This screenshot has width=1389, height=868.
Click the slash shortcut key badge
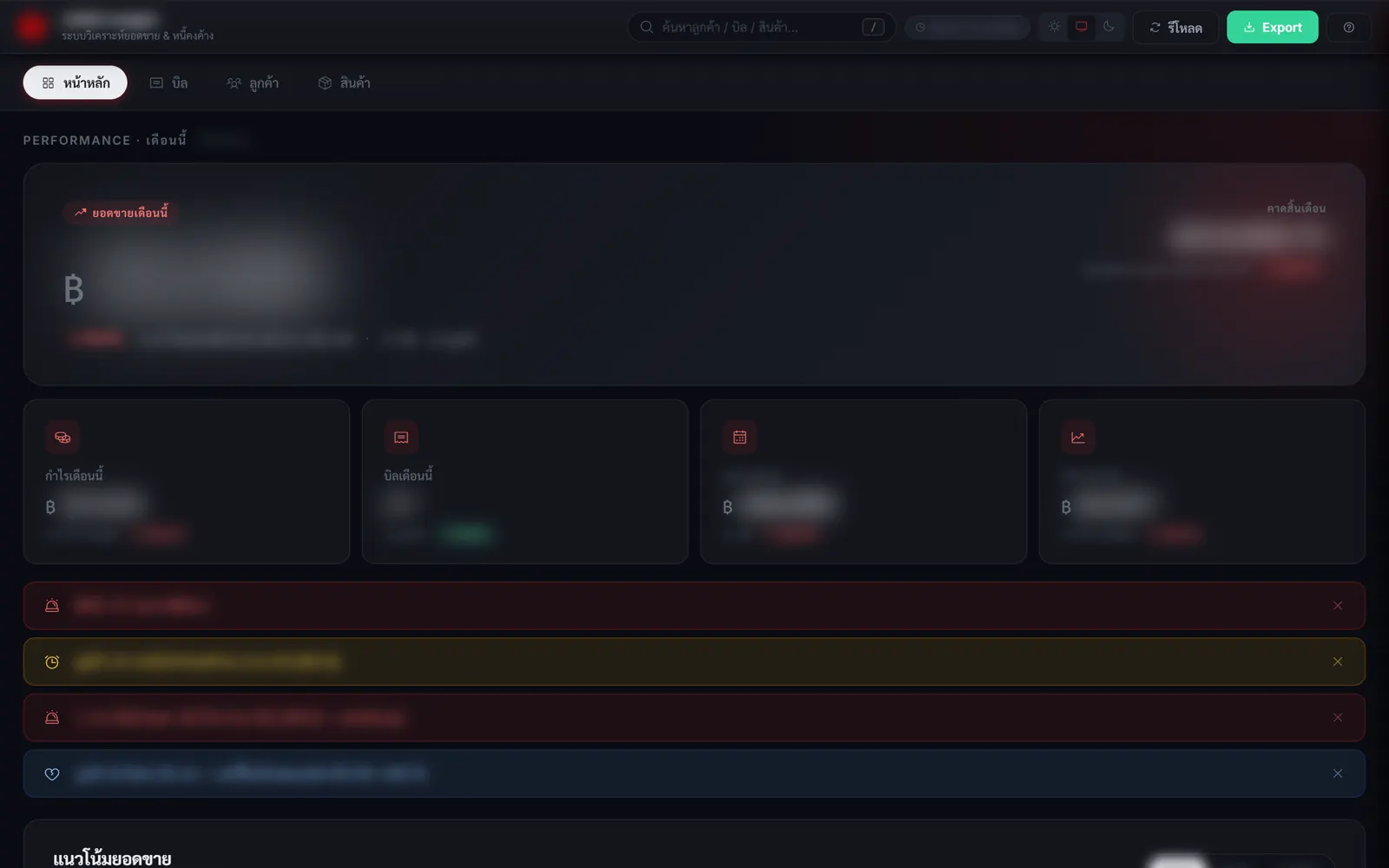[872, 27]
